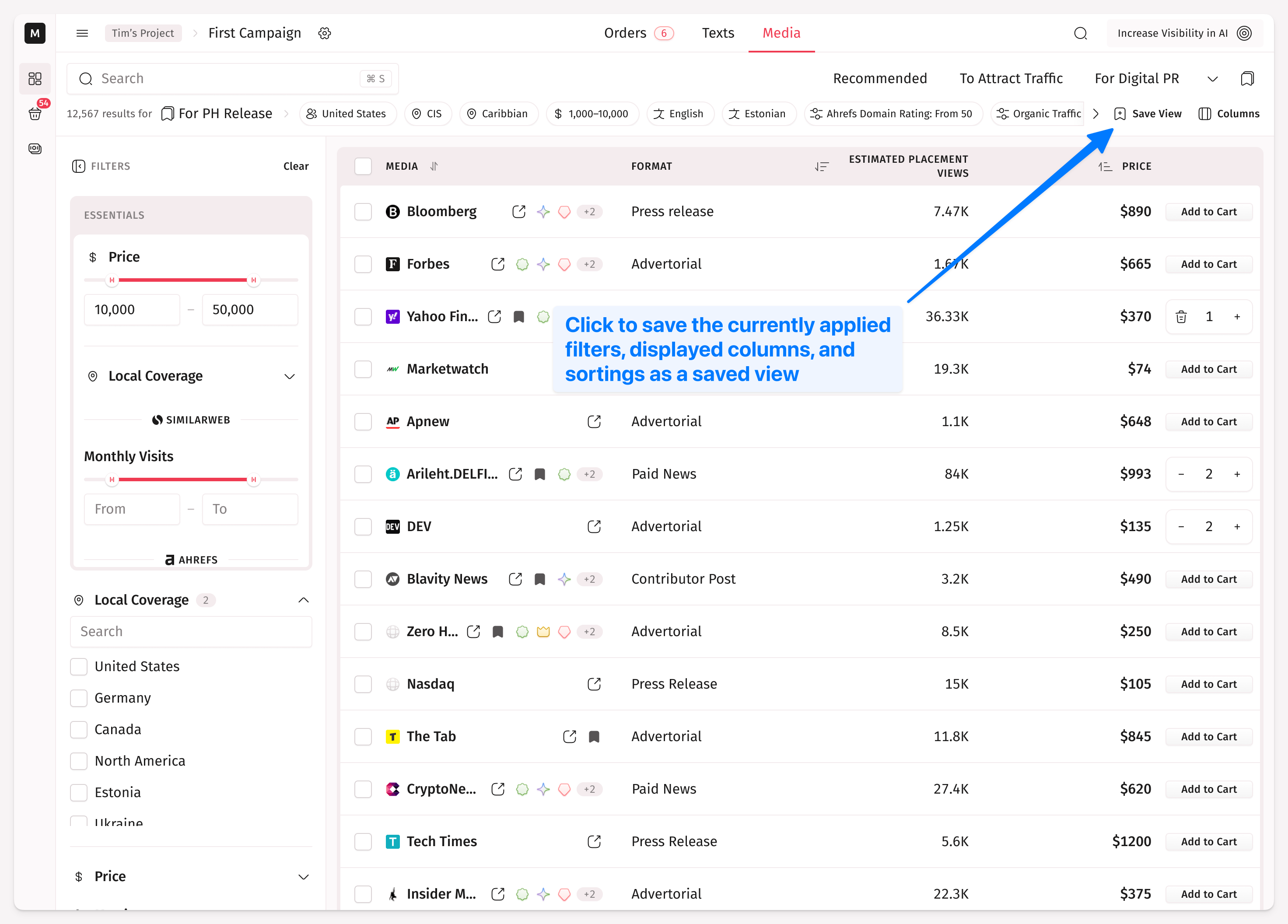The image size is (1288, 924).
Task: Open the cart icon in sidebar
Action: (35, 114)
